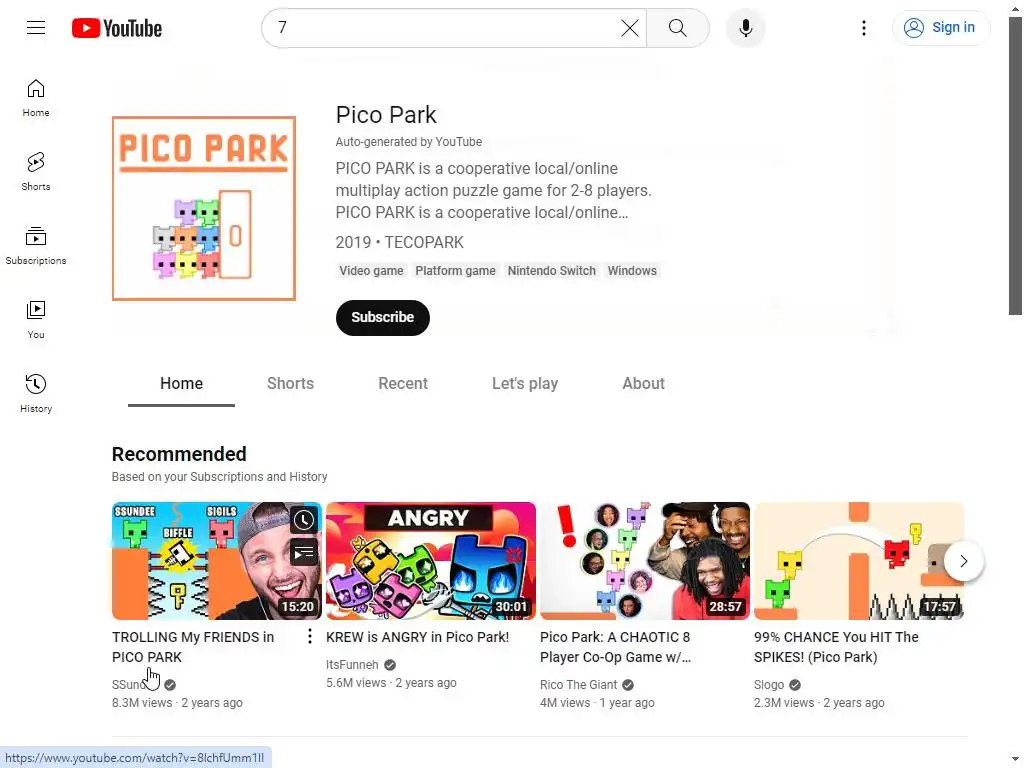1024x768 pixels.
Task: Click the Pico Park channel artwork
Action: 204,208
